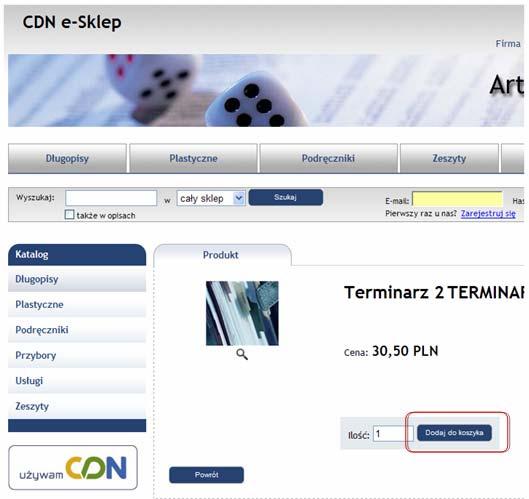The image size is (529, 499).
Task: Select the Produkt tab
Action: [222, 255]
